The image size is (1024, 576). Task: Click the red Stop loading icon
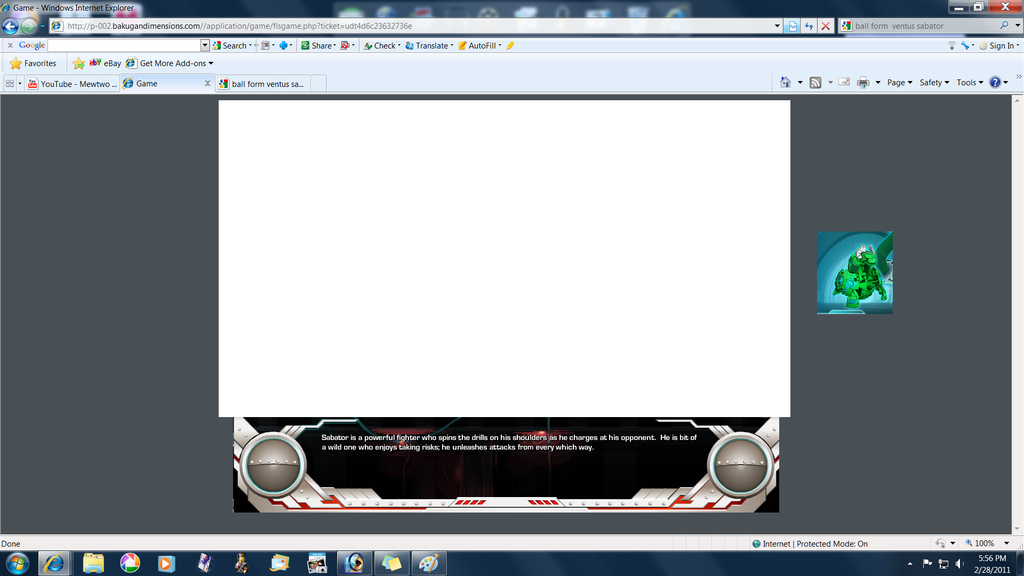pyautogui.click(x=825, y=26)
